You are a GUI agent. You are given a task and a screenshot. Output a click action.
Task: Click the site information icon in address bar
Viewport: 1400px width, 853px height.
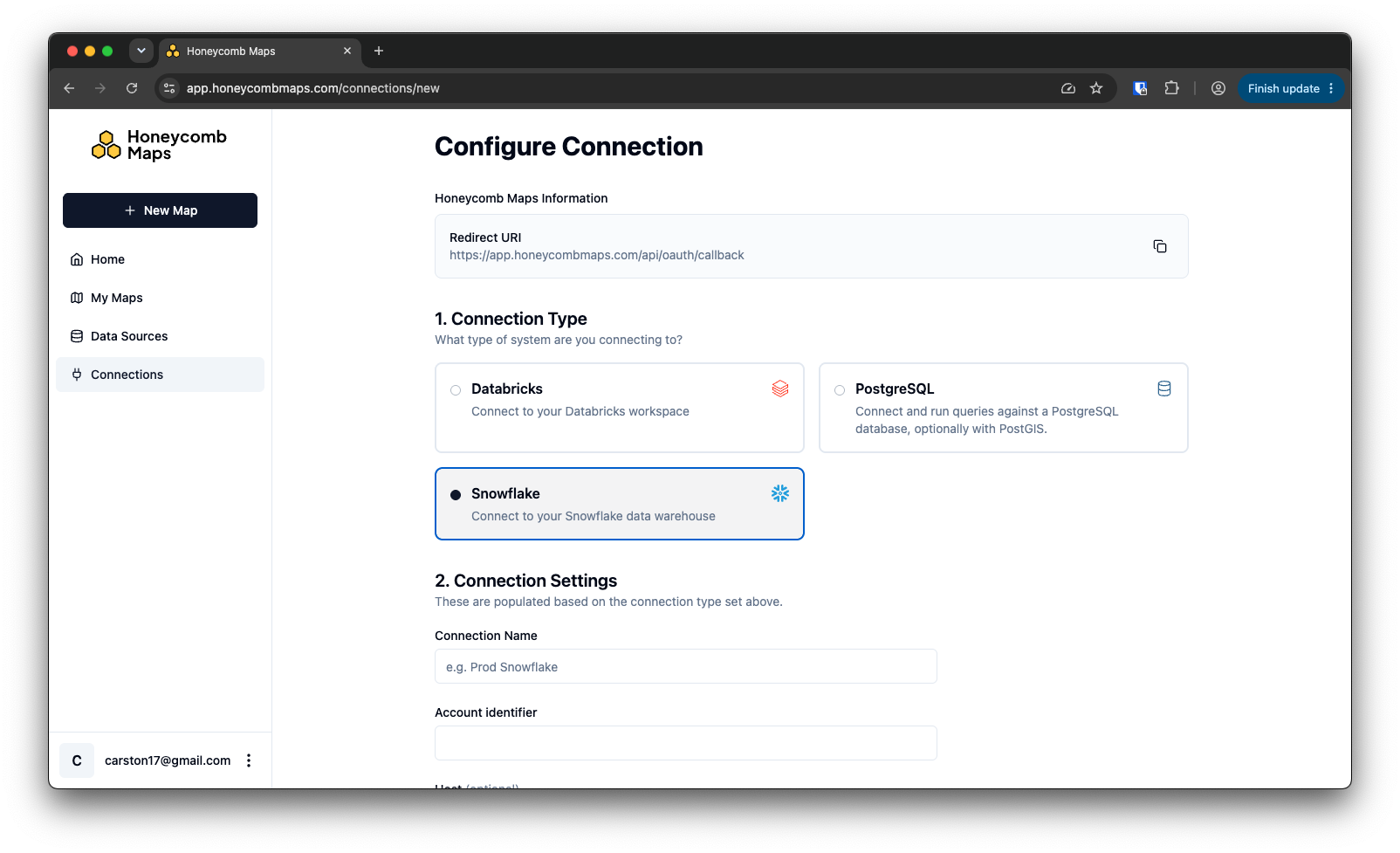[169, 88]
